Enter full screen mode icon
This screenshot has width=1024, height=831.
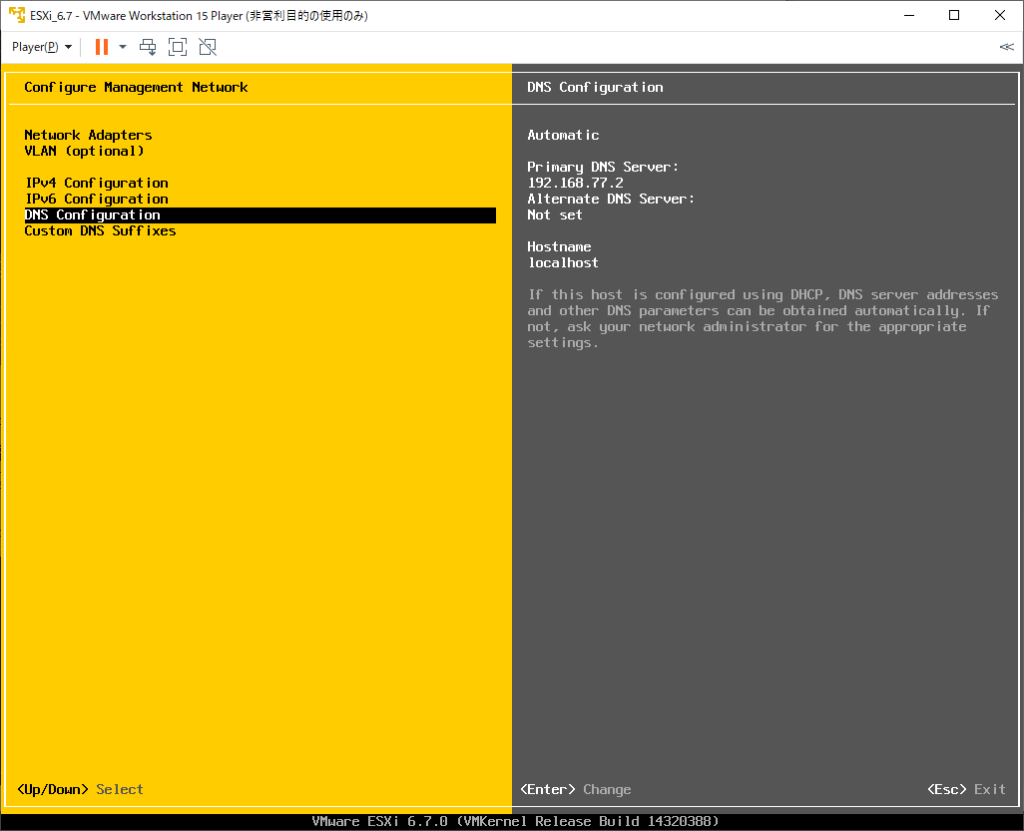[178, 47]
